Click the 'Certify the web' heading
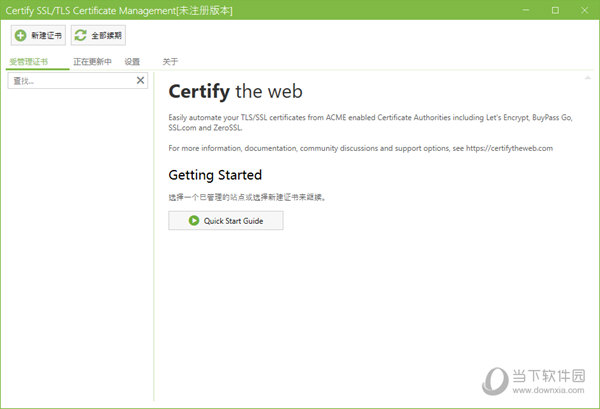Screen dimensions: 600x409 click(235, 91)
